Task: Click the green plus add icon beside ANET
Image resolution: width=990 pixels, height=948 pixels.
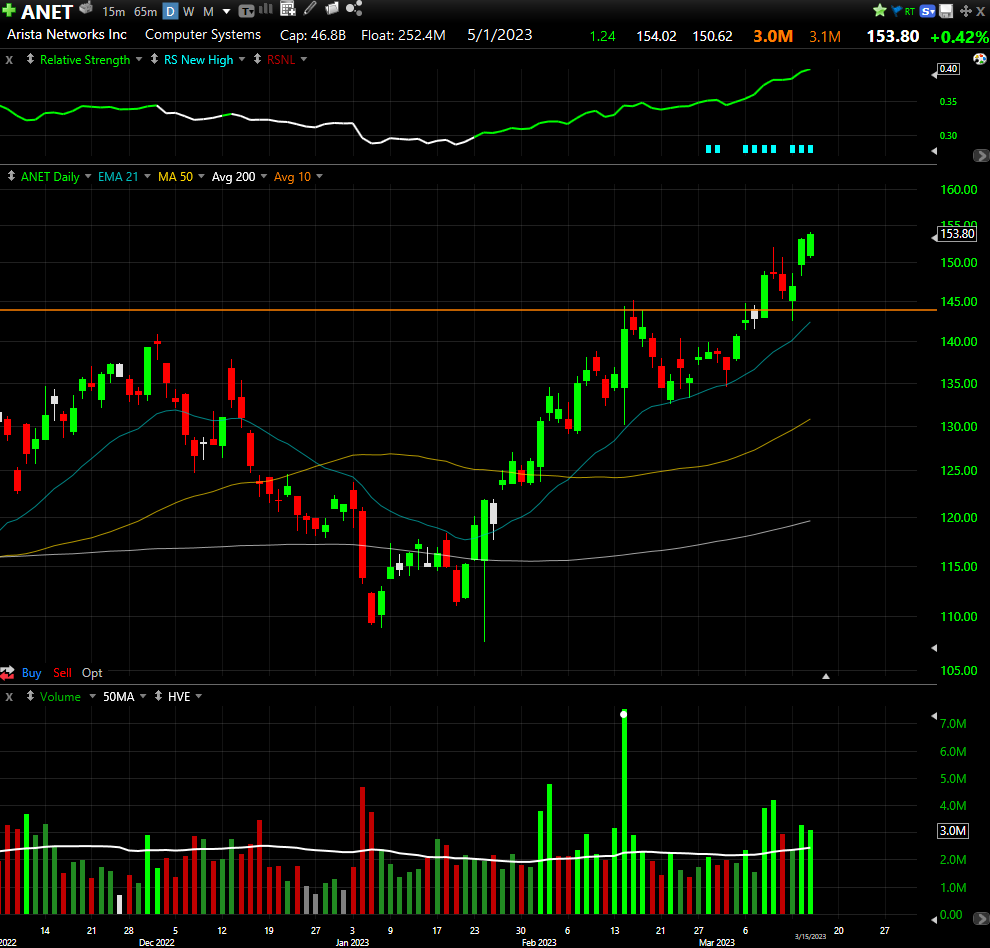Action: click(x=8, y=10)
